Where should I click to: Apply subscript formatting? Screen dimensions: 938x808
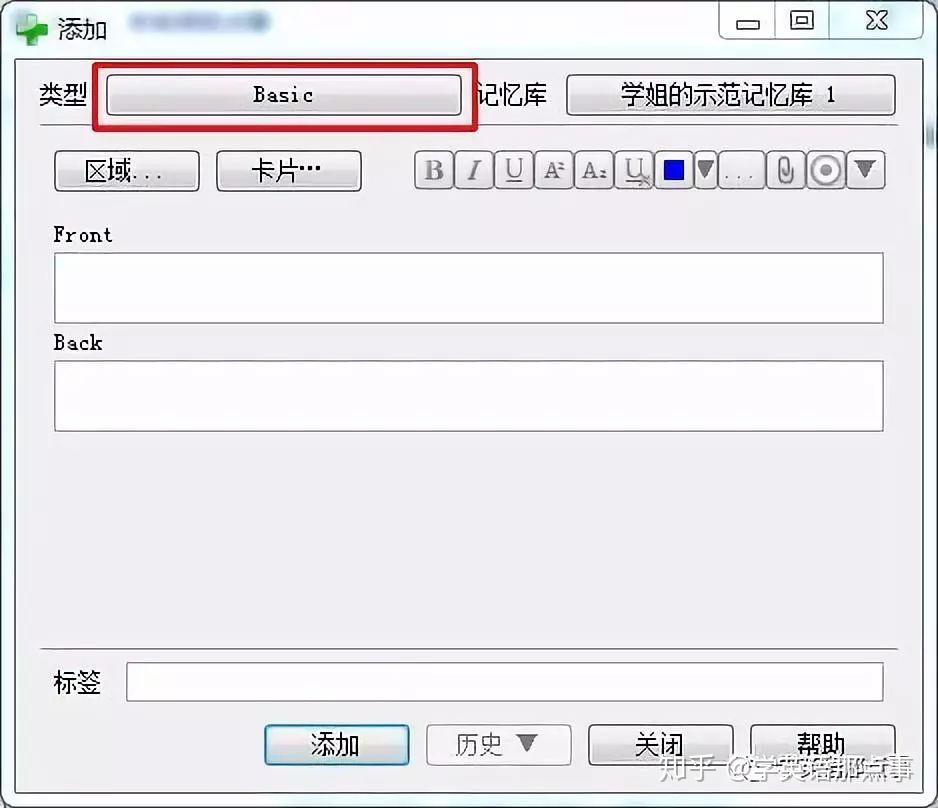593,170
